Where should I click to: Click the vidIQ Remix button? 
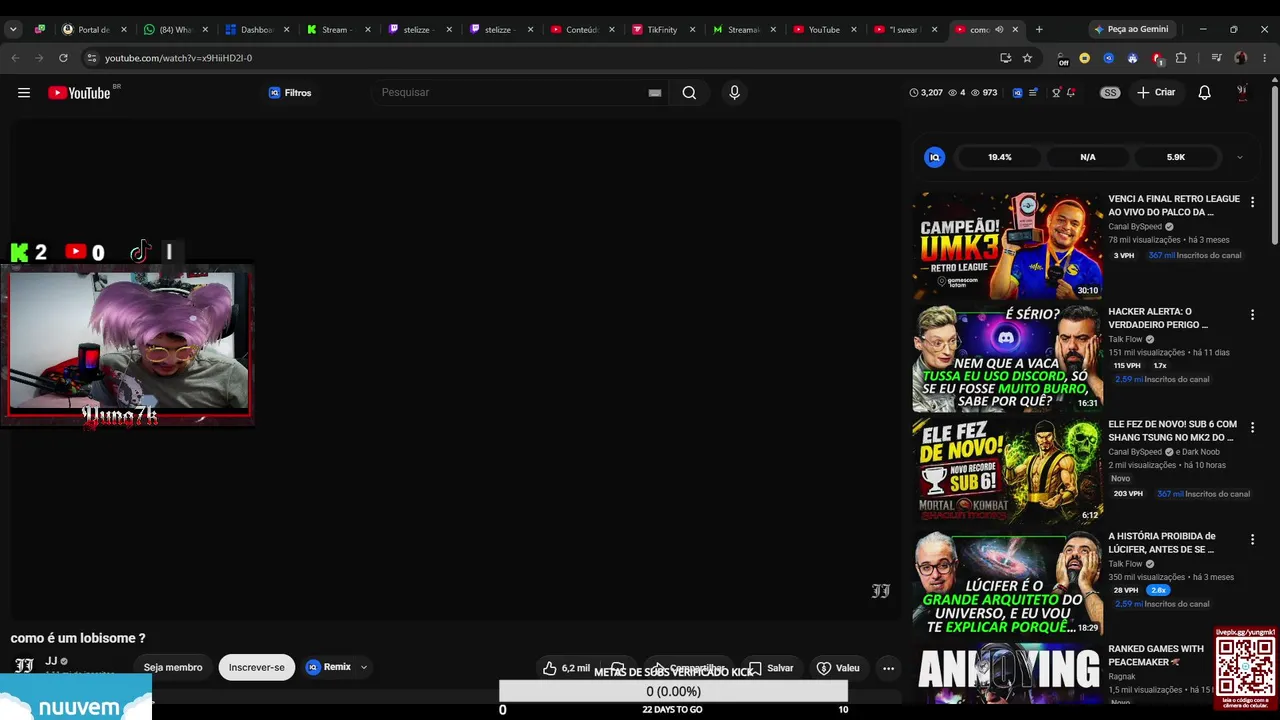pyautogui.click(x=329, y=668)
